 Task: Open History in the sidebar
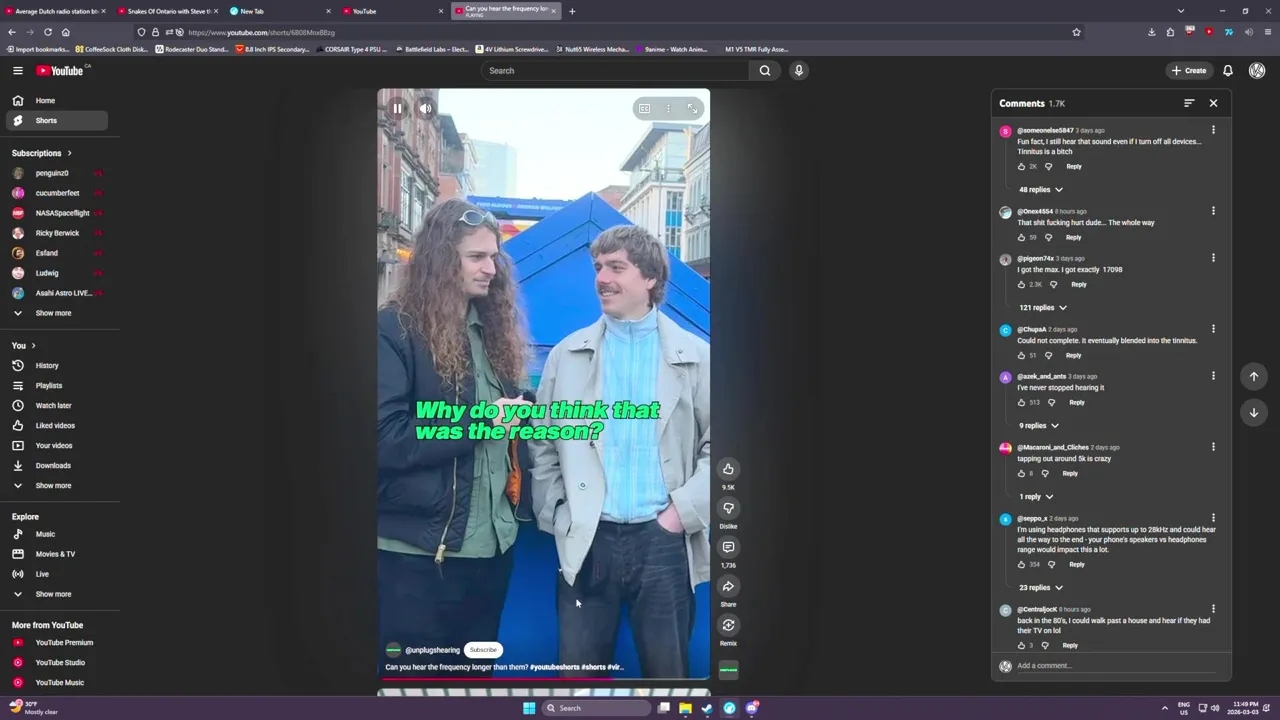57,366
